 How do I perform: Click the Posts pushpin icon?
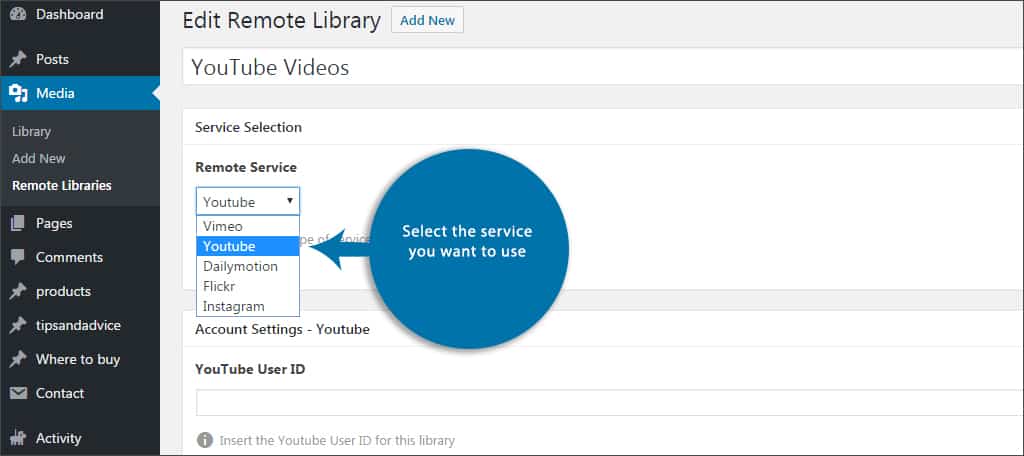pos(18,59)
